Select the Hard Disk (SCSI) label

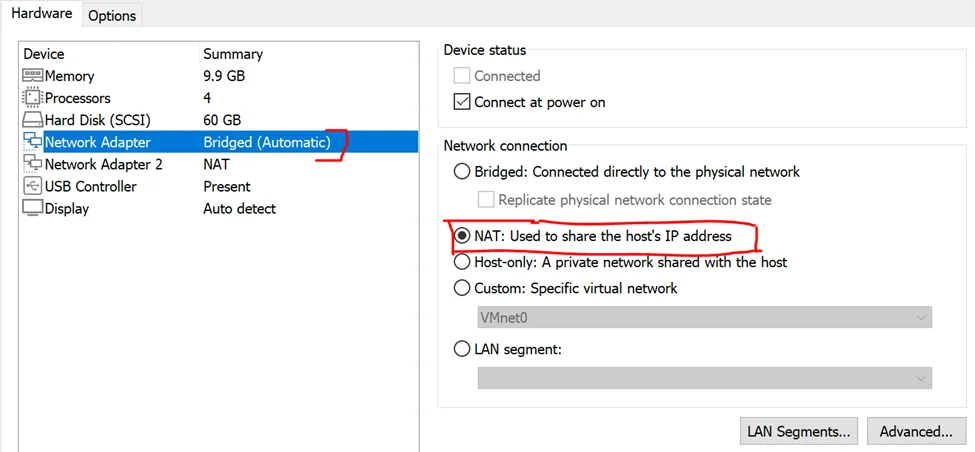(x=98, y=120)
